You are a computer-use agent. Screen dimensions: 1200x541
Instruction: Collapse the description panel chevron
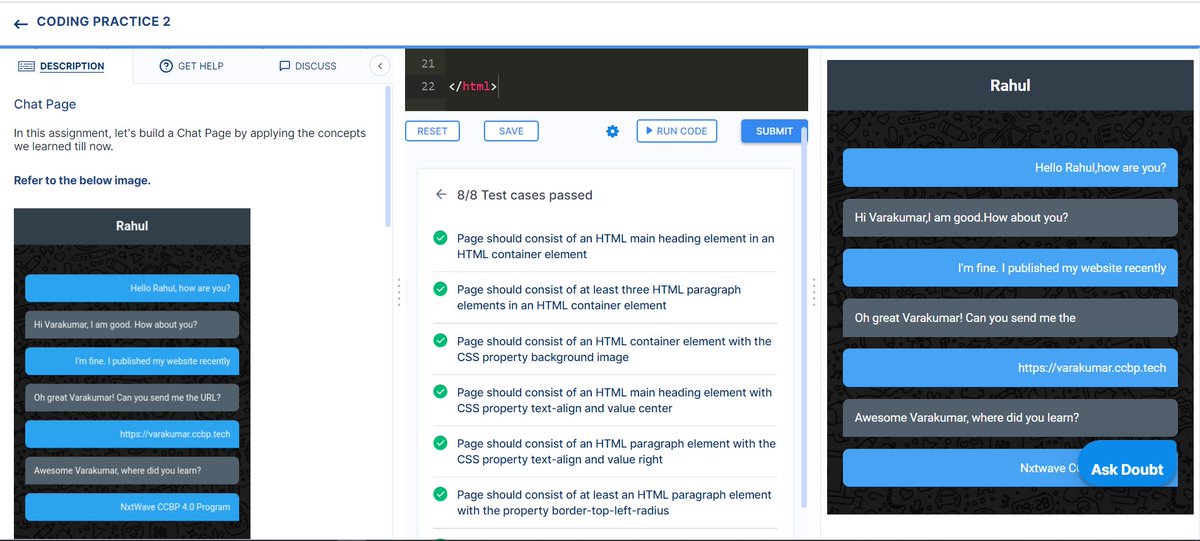point(379,66)
